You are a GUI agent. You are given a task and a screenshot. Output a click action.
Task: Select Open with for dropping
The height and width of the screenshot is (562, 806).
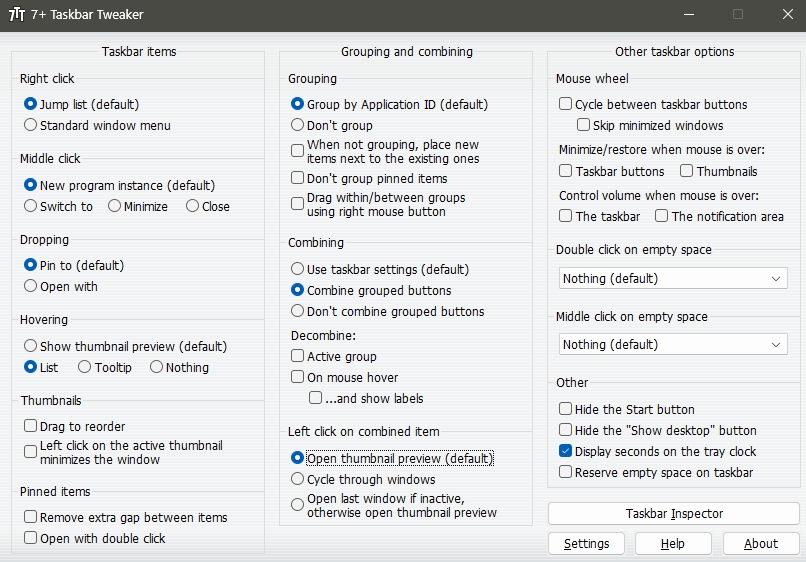point(61,286)
